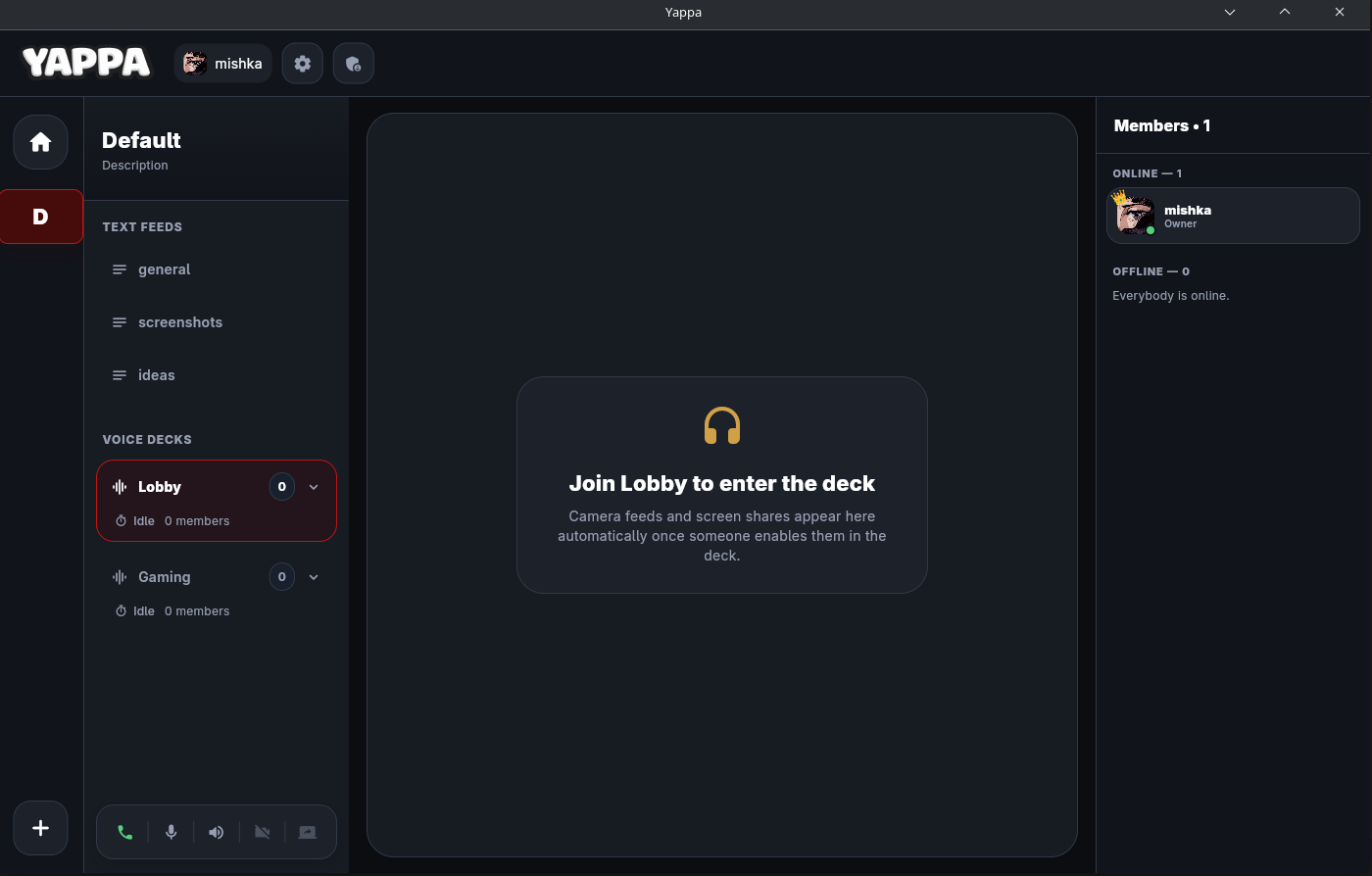
Task: Open the account shield menu
Action: (353, 63)
